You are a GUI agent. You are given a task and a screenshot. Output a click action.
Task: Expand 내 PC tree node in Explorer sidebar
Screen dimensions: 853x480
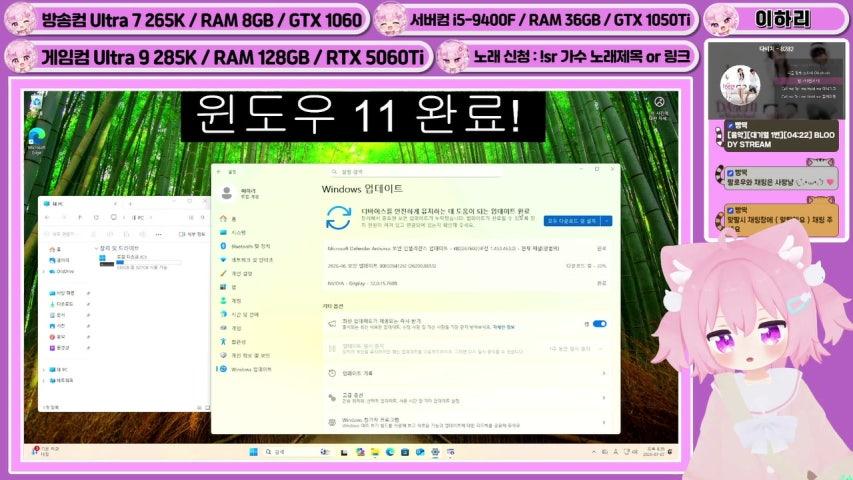44,370
